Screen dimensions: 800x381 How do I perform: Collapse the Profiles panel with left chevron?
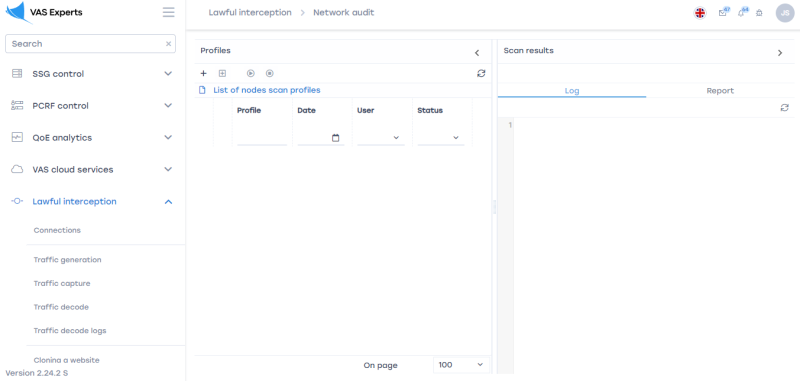(x=477, y=53)
